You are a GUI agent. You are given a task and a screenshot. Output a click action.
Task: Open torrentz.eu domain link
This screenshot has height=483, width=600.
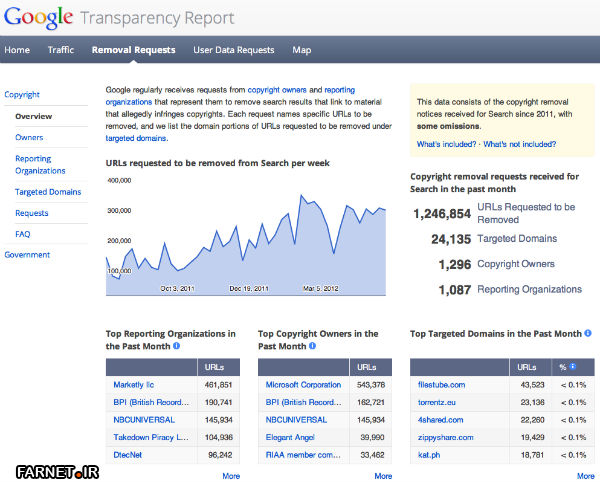point(437,402)
